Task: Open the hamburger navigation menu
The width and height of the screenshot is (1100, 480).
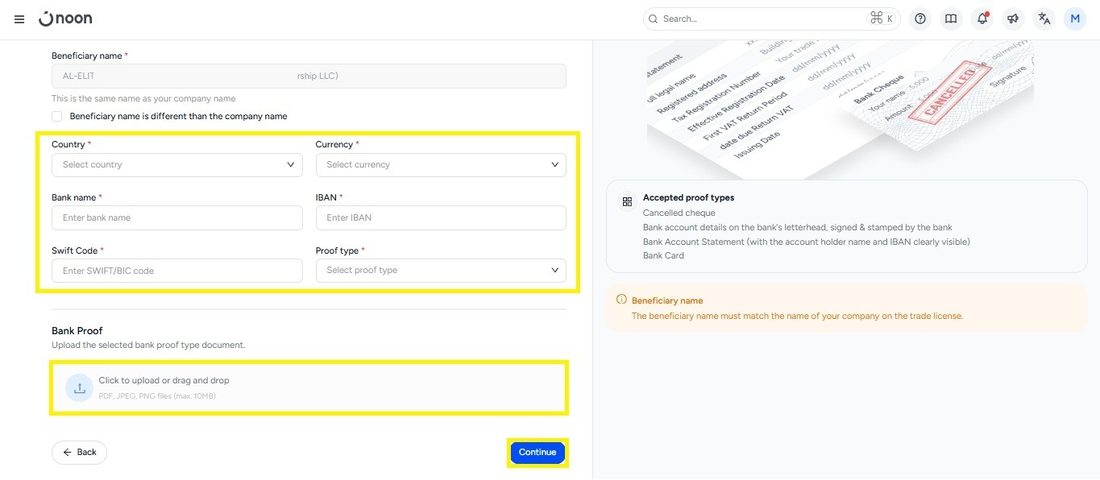Action: 19,19
